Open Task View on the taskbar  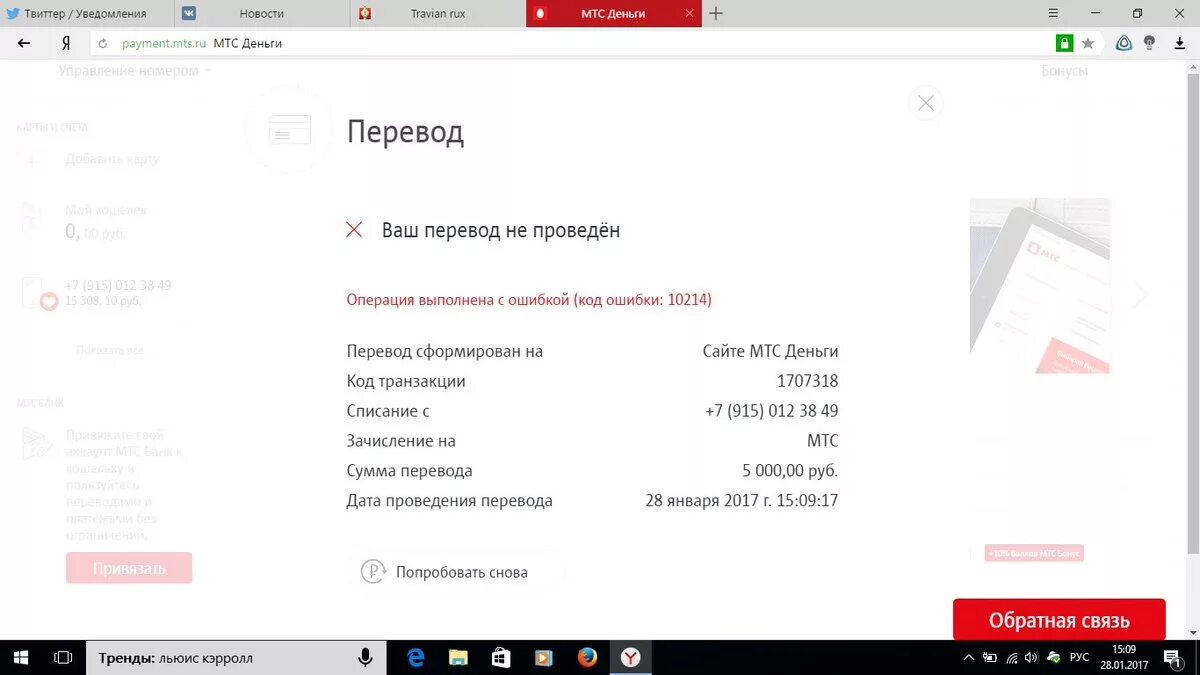tap(63, 658)
